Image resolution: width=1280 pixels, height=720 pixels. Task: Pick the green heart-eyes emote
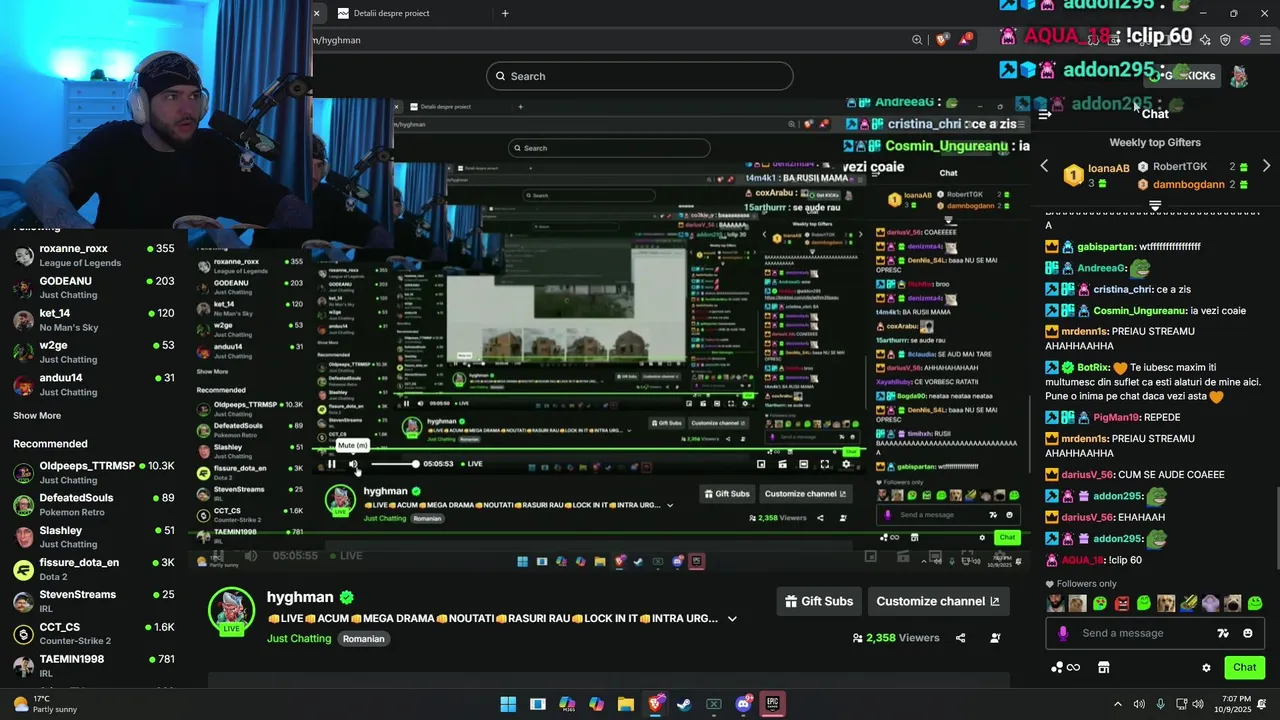click(1100, 603)
